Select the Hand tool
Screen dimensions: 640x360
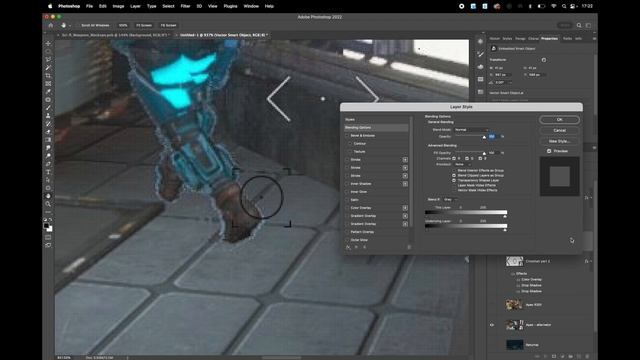click(48, 196)
